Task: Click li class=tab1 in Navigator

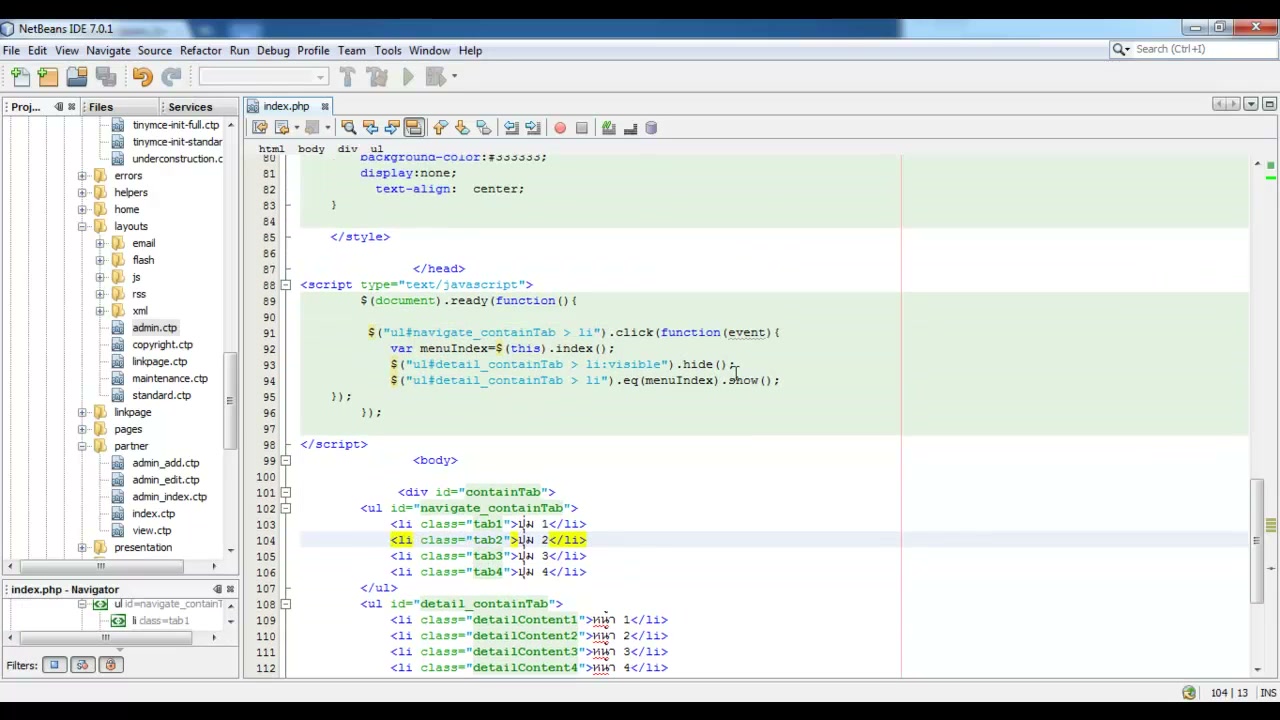Action: [x=160, y=621]
